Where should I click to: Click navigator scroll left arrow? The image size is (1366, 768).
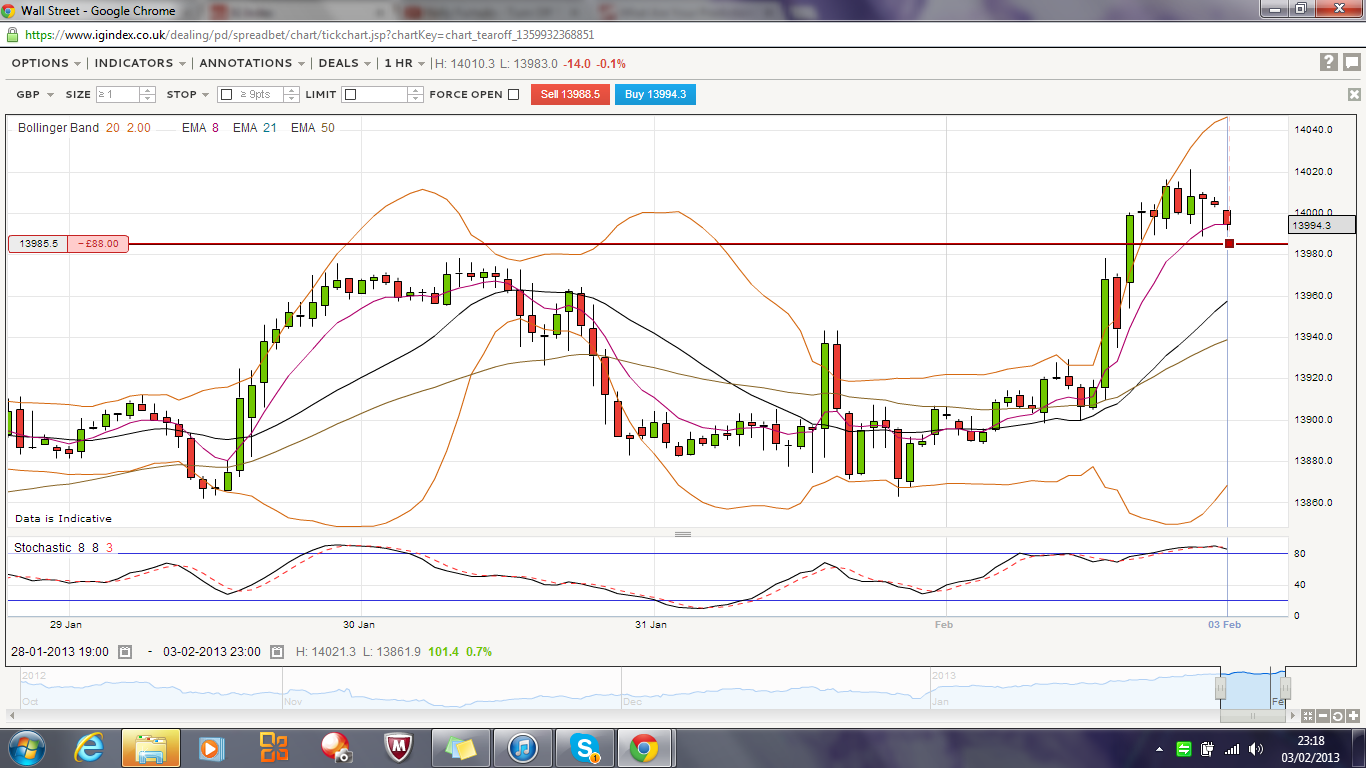[12, 716]
